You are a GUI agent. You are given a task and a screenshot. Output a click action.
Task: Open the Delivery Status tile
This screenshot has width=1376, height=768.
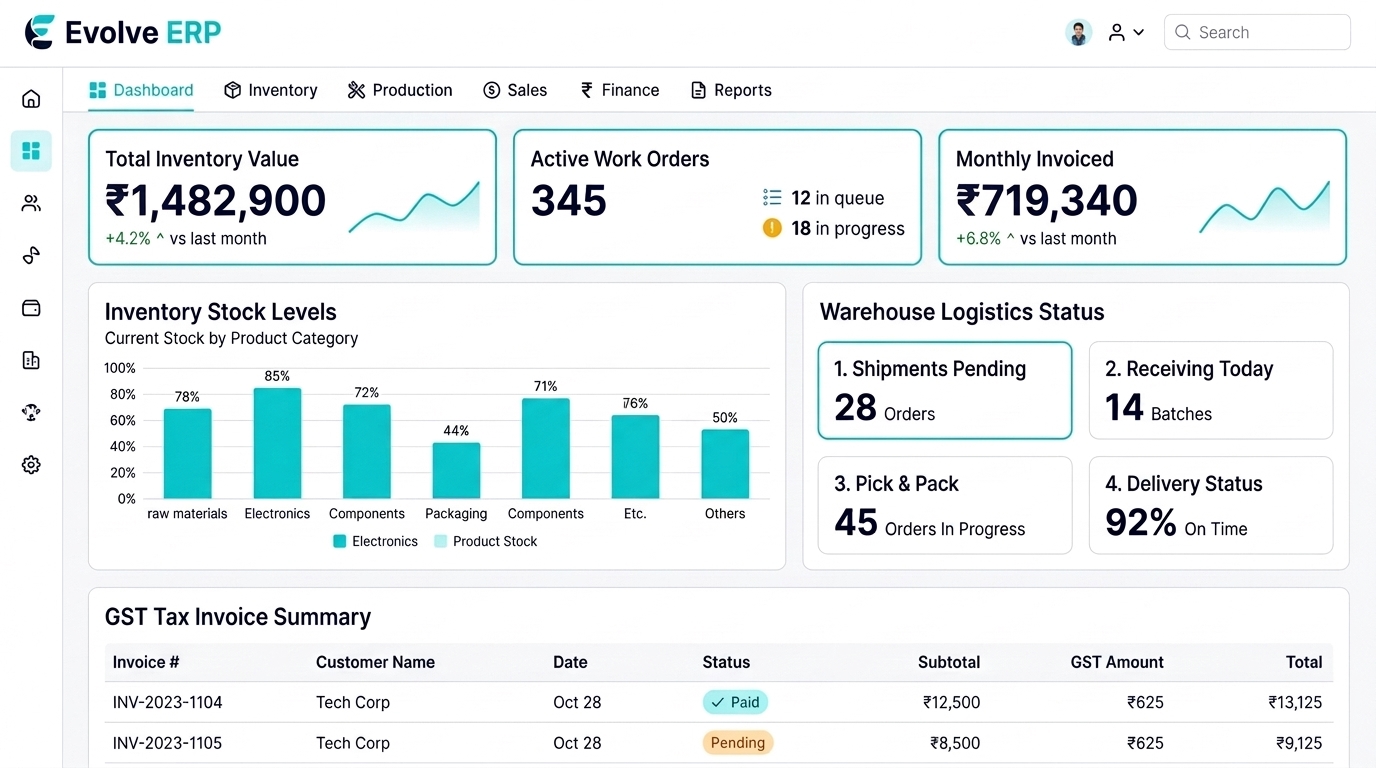[1211, 505]
